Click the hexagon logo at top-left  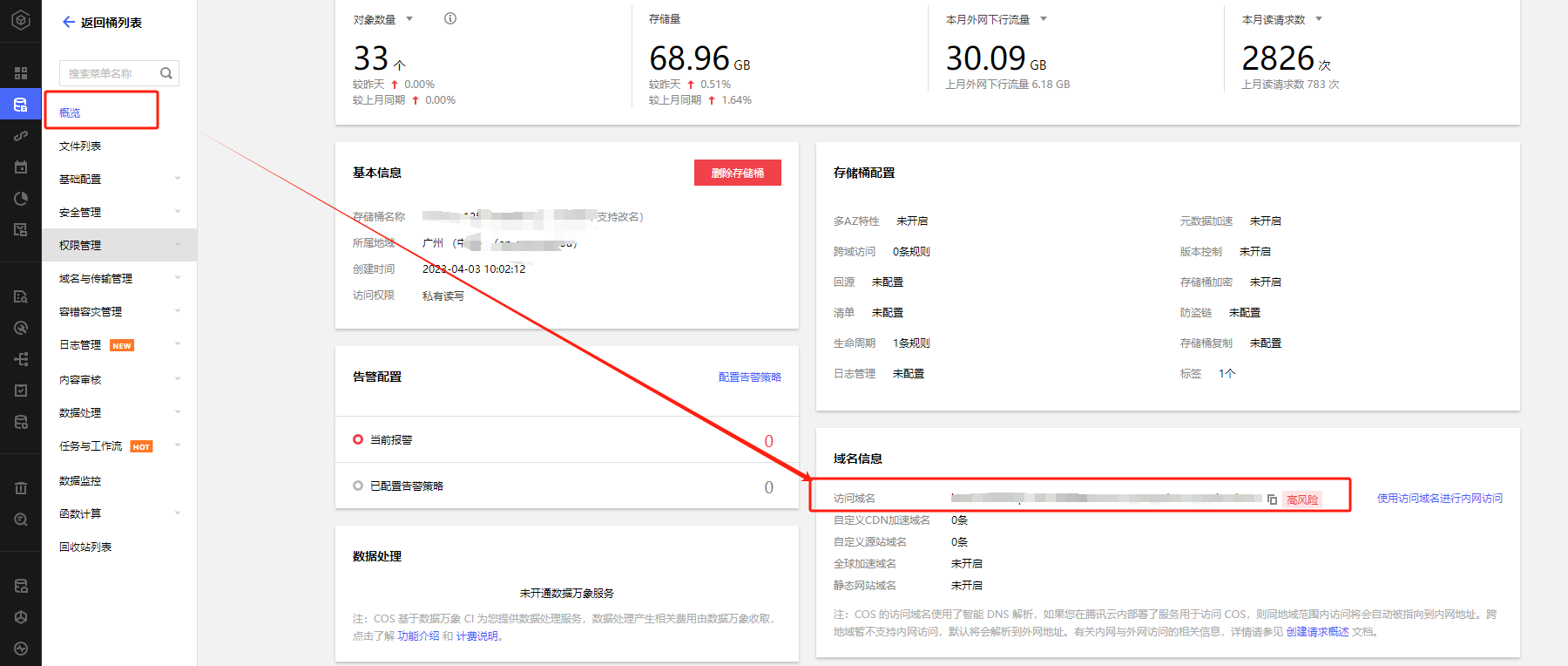click(21, 20)
